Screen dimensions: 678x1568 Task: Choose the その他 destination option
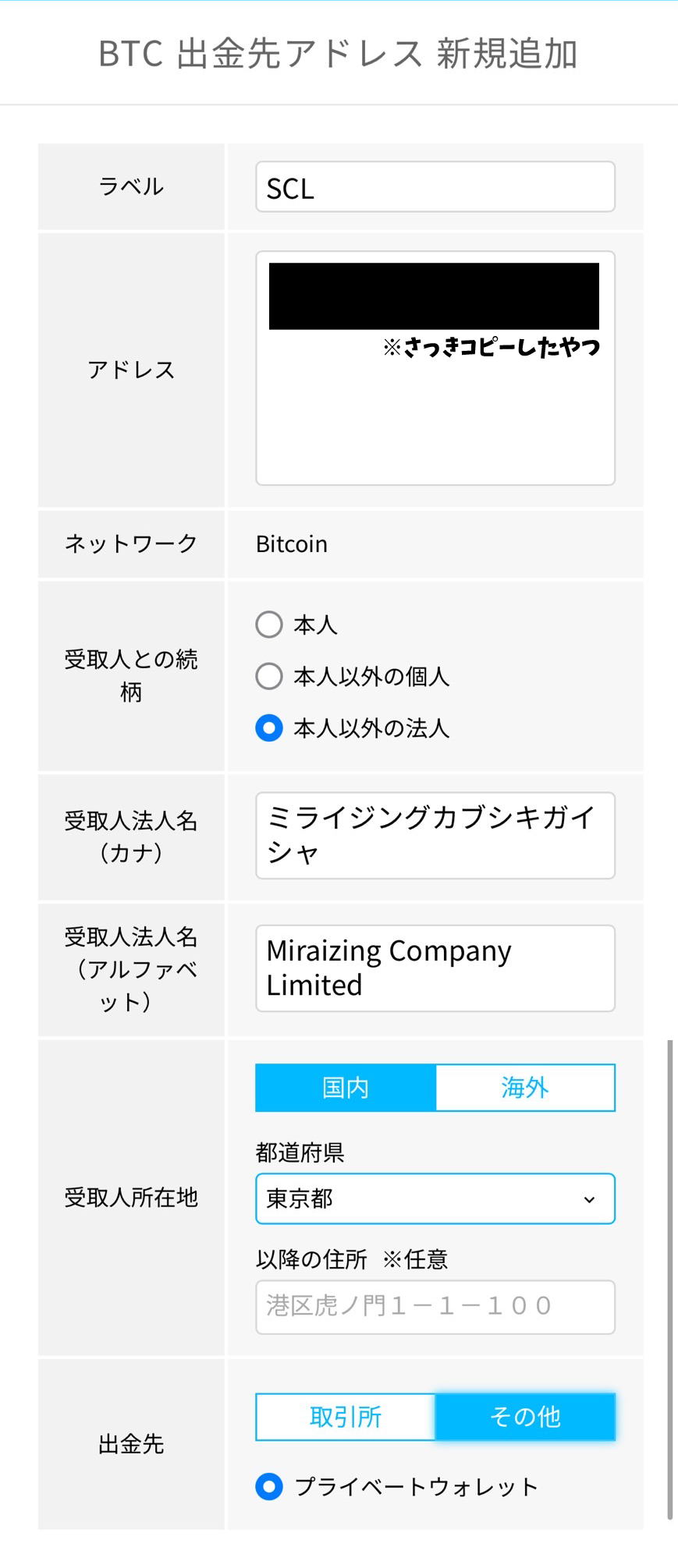(x=525, y=1417)
